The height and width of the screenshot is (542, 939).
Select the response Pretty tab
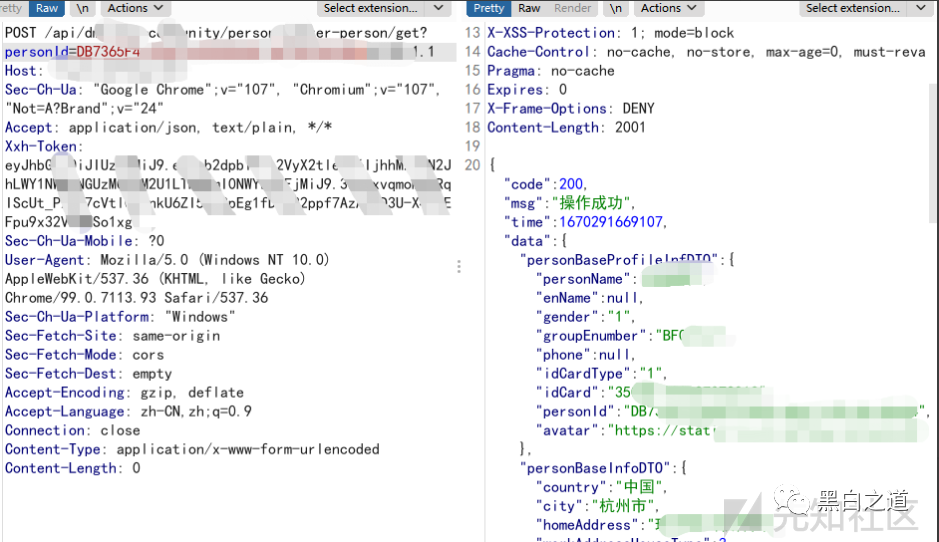pyautogui.click(x=489, y=8)
